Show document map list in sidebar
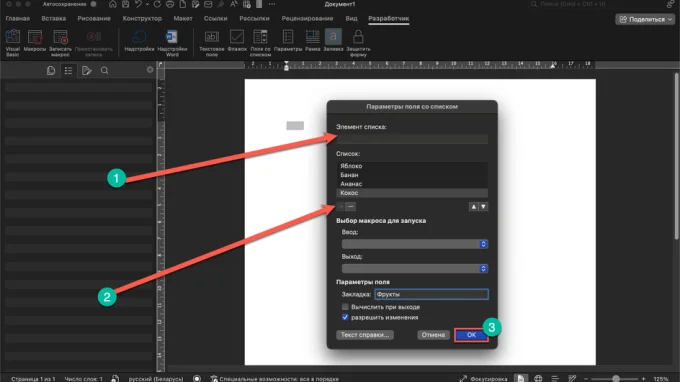 coord(69,70)
